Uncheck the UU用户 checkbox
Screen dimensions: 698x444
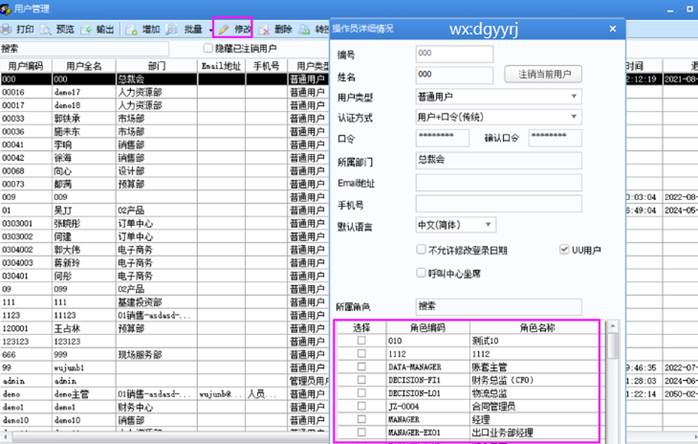click(x=564, y=249)
